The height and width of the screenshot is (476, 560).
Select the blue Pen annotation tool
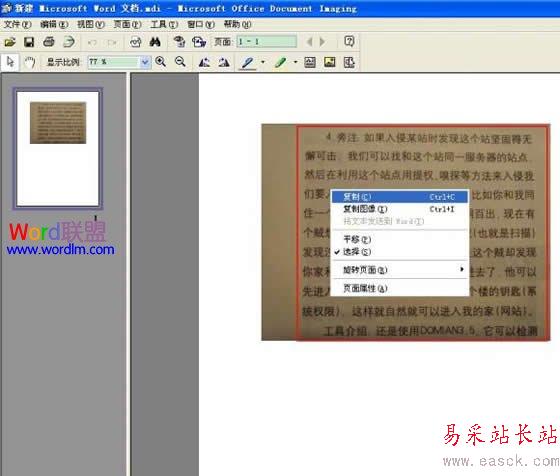pyautogui.click(x=248, y=62)
